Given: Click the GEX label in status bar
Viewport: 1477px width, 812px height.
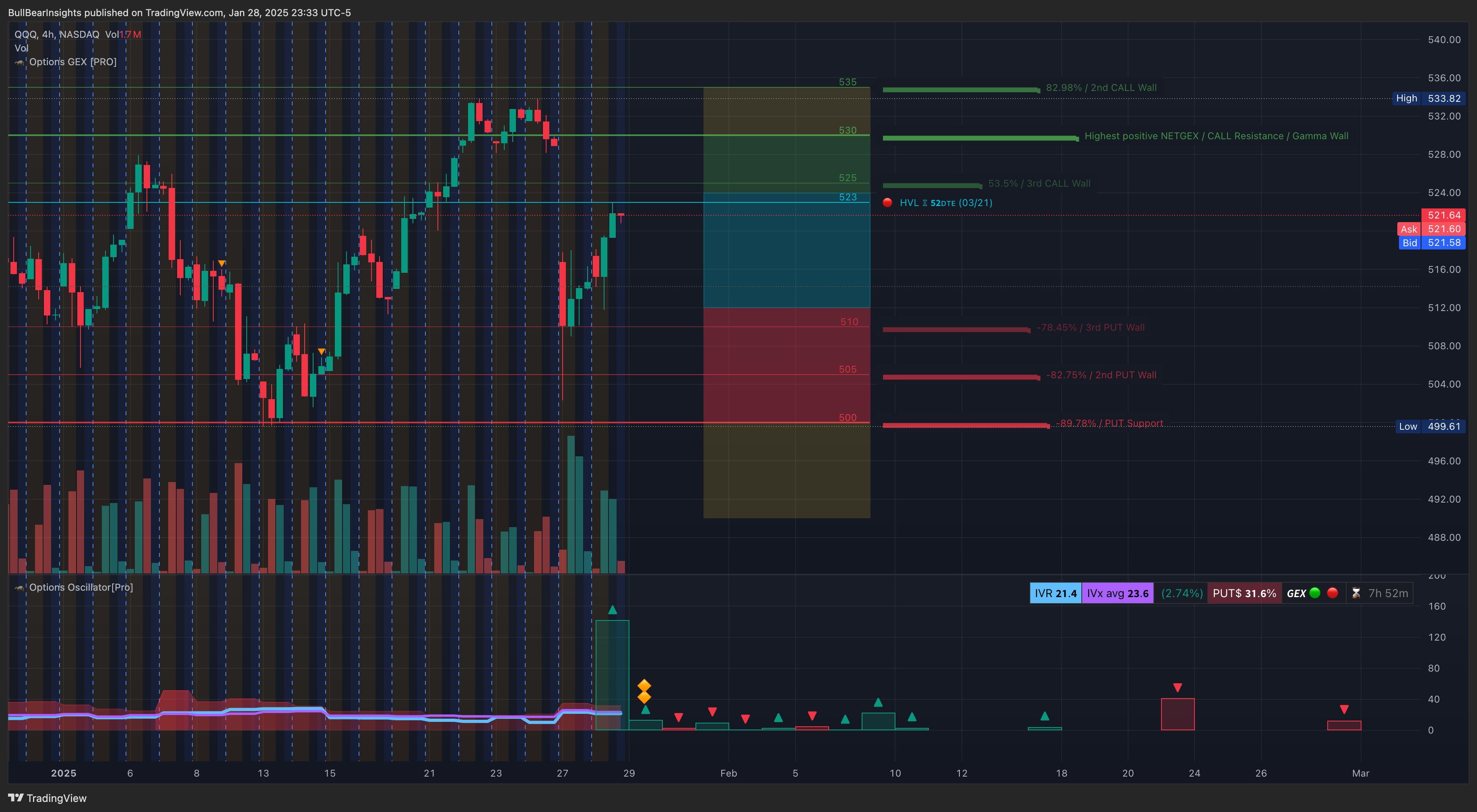Looking at the screenshot, I should pyautogui.click(x=1296, y=594).
